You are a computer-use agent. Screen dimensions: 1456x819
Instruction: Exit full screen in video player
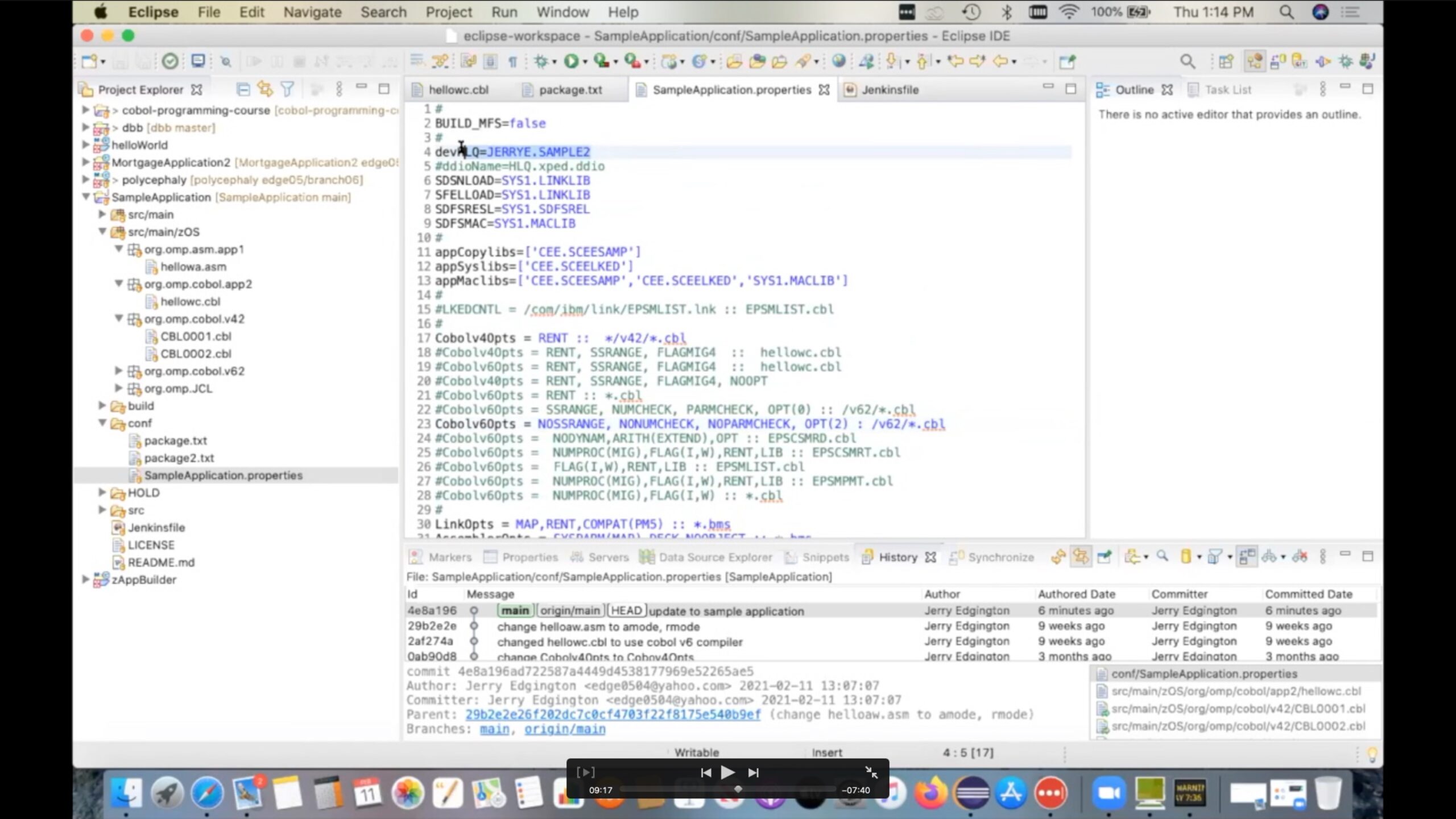click(871, 772)
